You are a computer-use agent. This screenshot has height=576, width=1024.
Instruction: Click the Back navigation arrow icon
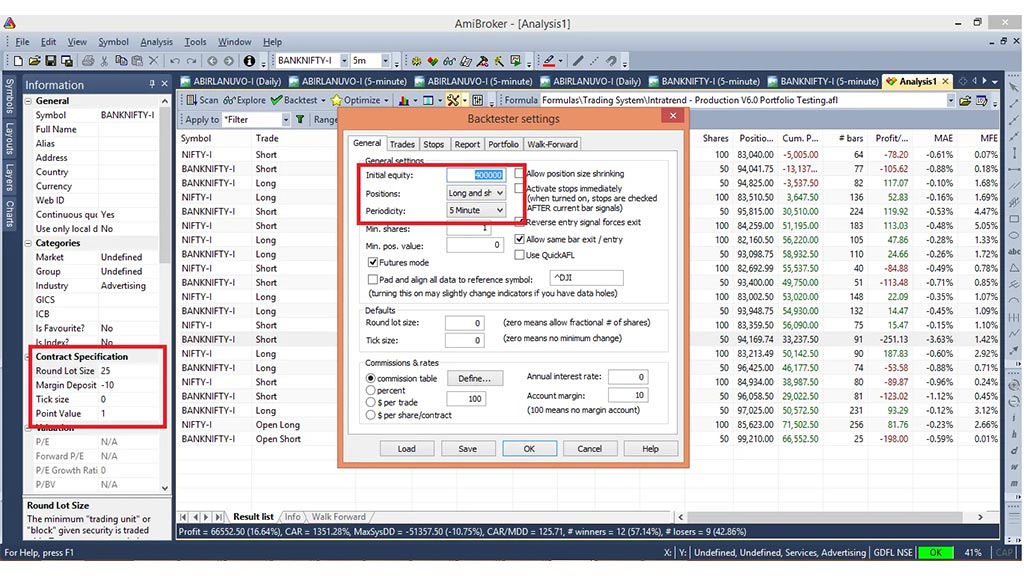pyautogui.click(x=212, y=61)
